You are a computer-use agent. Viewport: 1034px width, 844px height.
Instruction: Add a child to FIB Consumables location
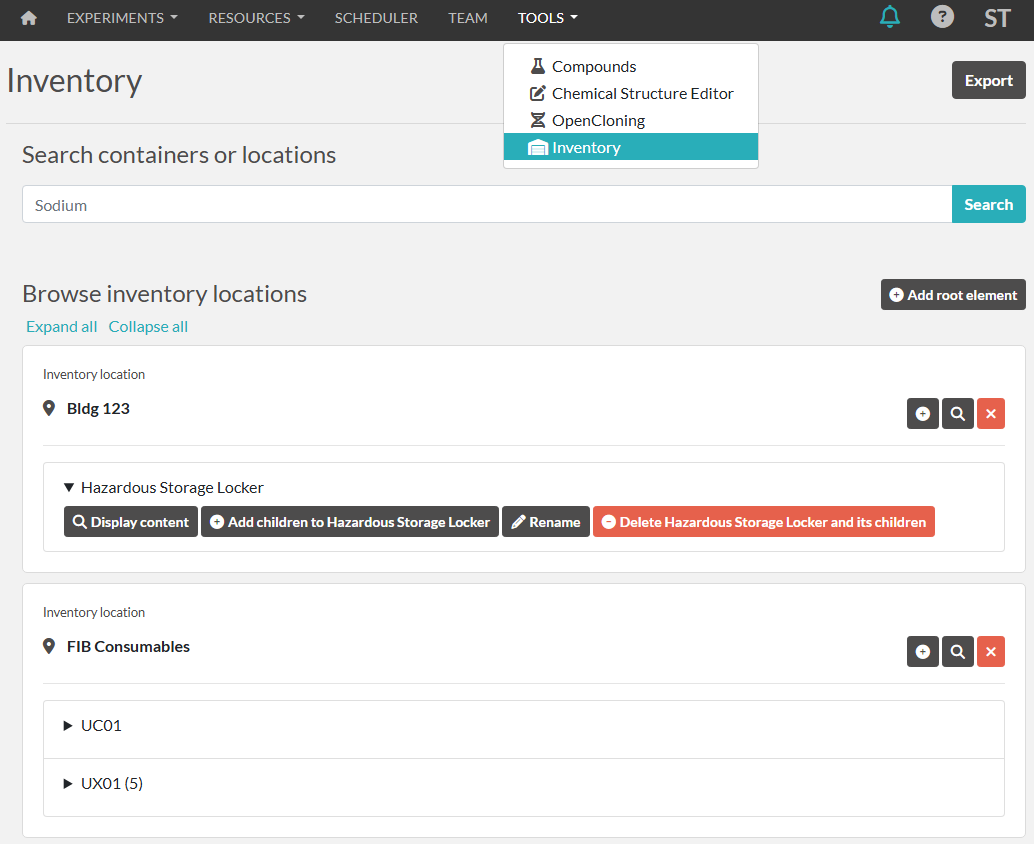point(922,651)
